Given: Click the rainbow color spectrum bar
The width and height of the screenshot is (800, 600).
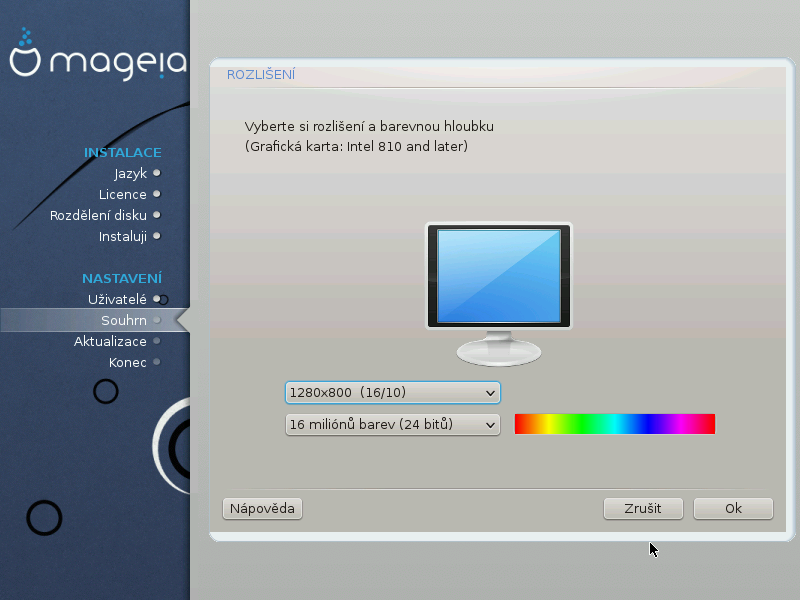Looking at the screenshot, I should point(615,424).
